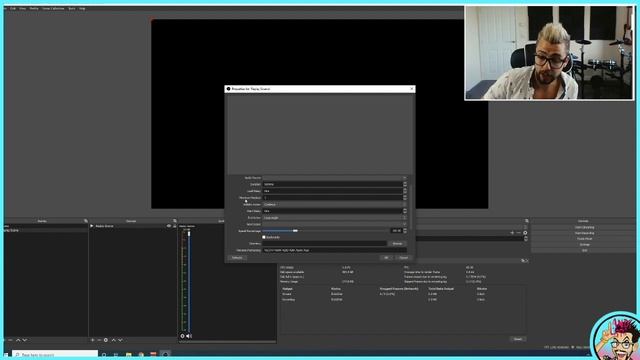Open the End Action dropdown

pyautogui.click(x=335, y=218)
